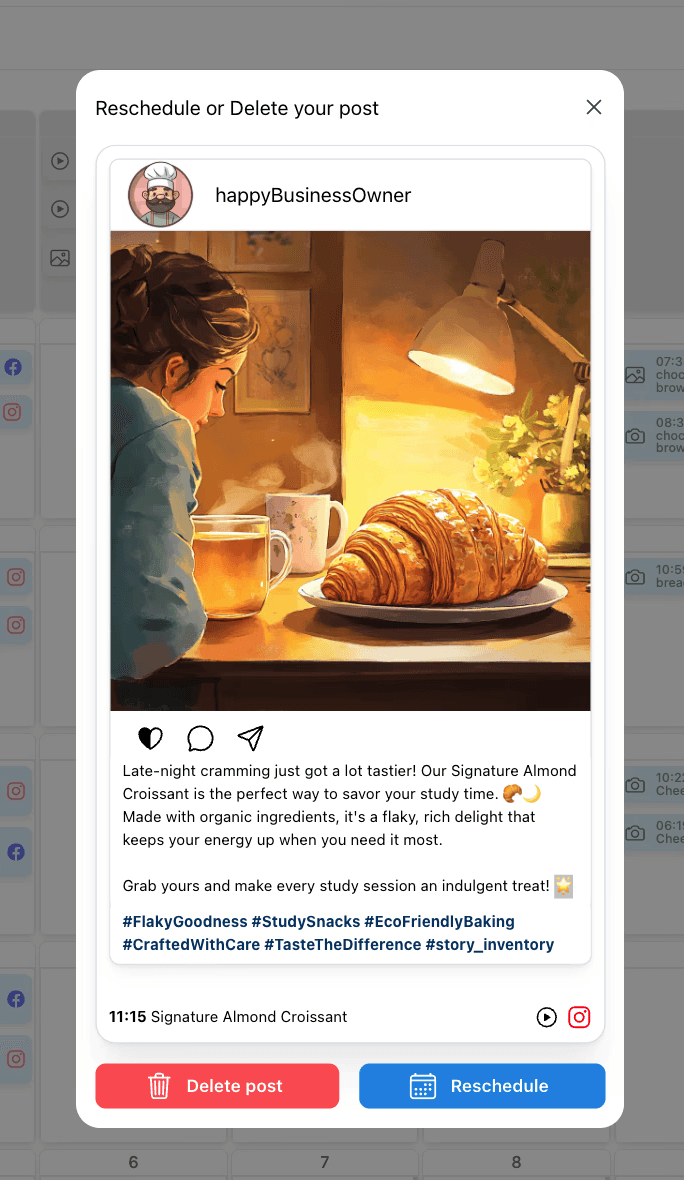Click the #StudySnacks hashtag
The height and width of the screenshot is (1180, 684).
(306, 922)
